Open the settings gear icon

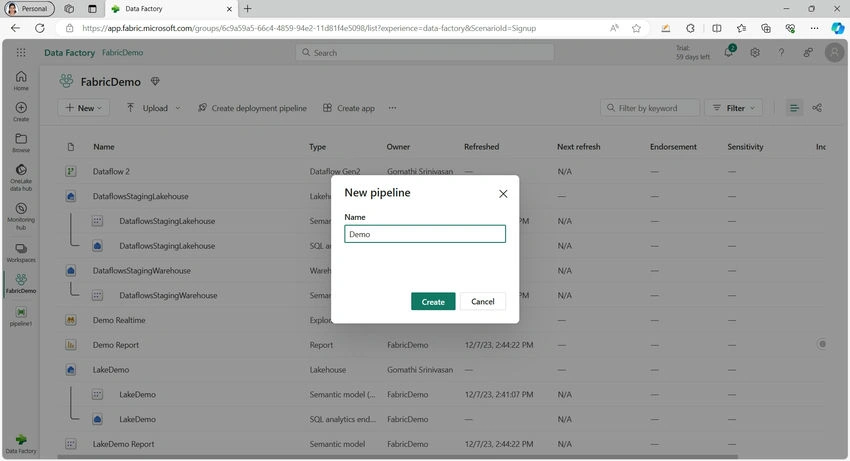tap(755, 53)
